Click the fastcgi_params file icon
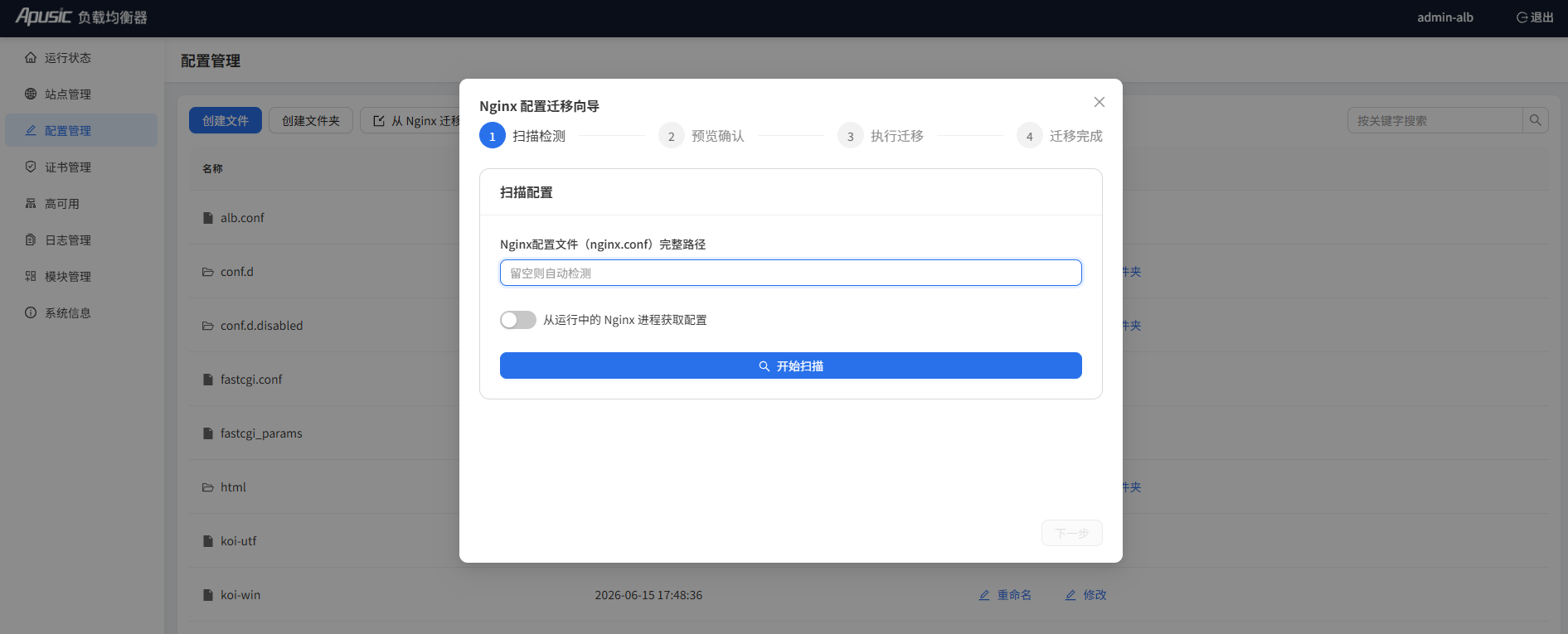This screenshot has height=634, width=1568. (x=208, y=433)
